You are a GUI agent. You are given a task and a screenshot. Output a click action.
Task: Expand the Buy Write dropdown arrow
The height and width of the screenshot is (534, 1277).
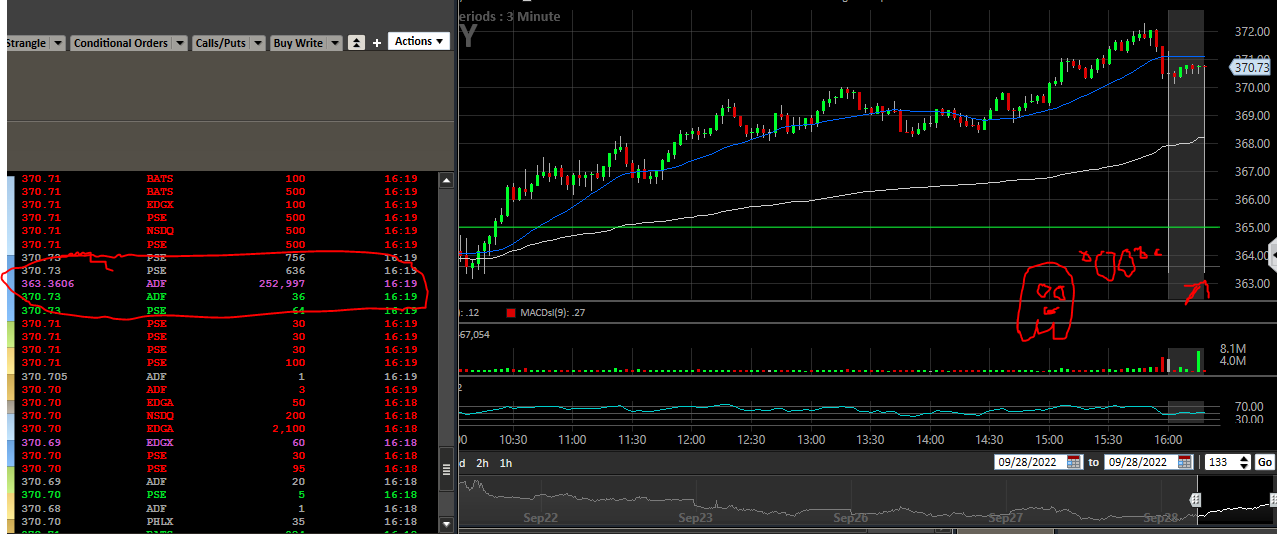coord(334,43)
